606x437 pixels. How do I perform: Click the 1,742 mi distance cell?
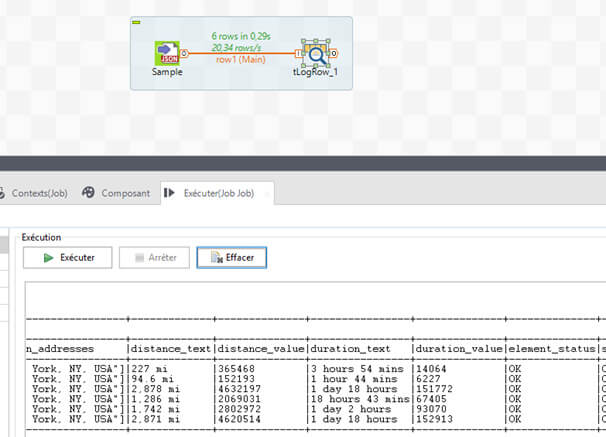[x=155, y=409]
